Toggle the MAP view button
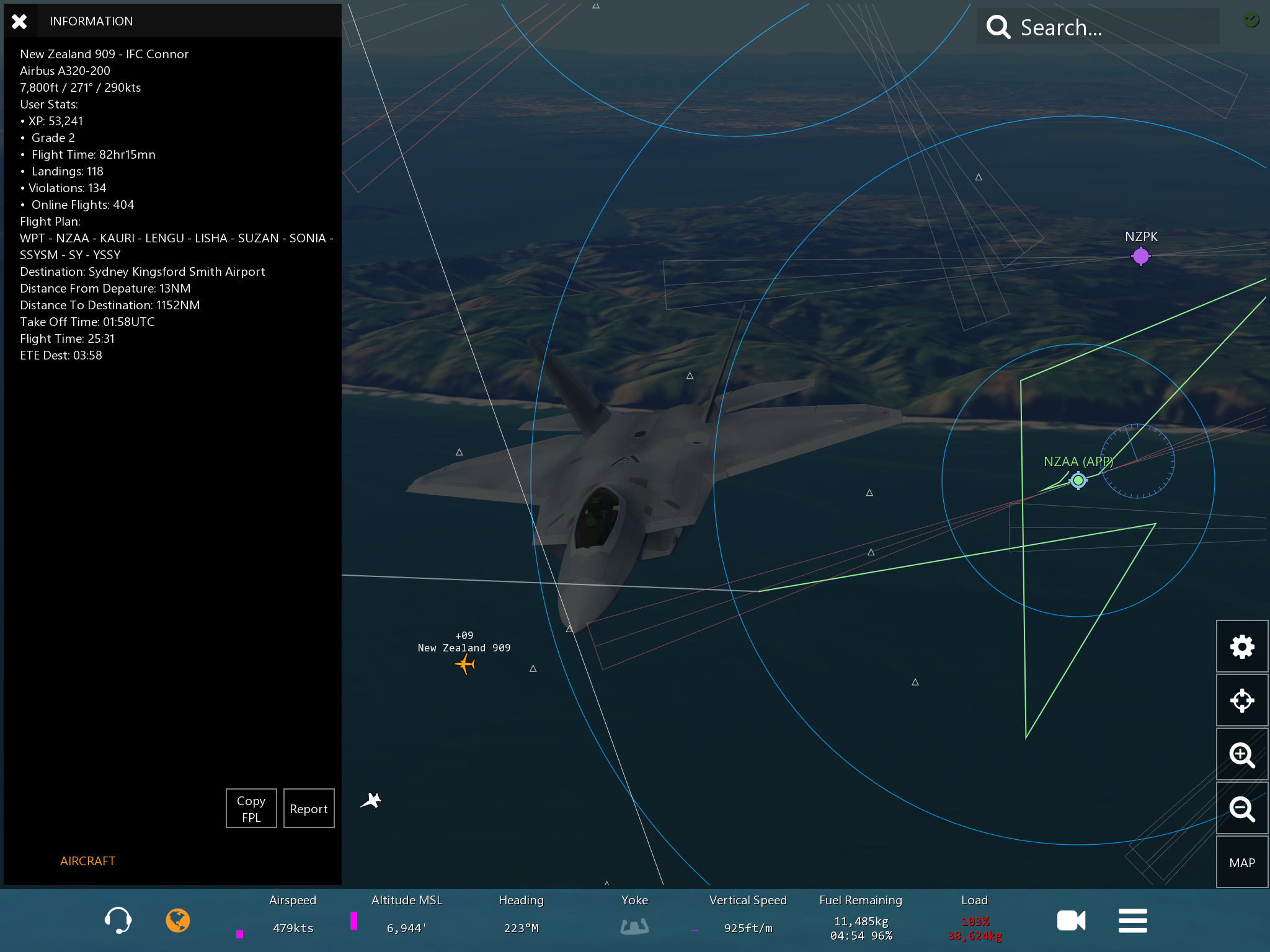The width and height of the screenshot is (1270, 952). tap(1241, 862)
